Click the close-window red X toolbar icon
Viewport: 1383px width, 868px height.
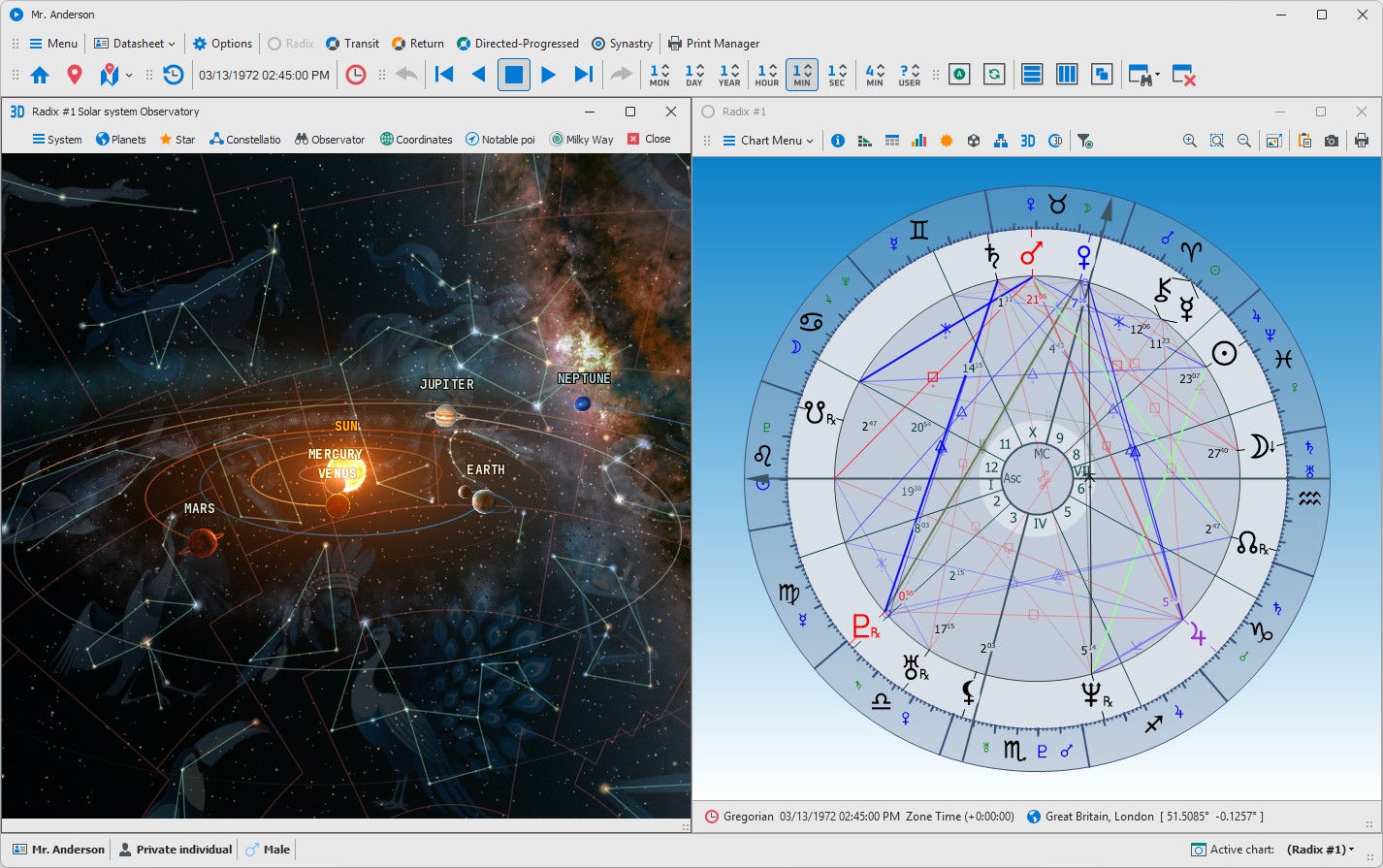tap(1183, 75)
